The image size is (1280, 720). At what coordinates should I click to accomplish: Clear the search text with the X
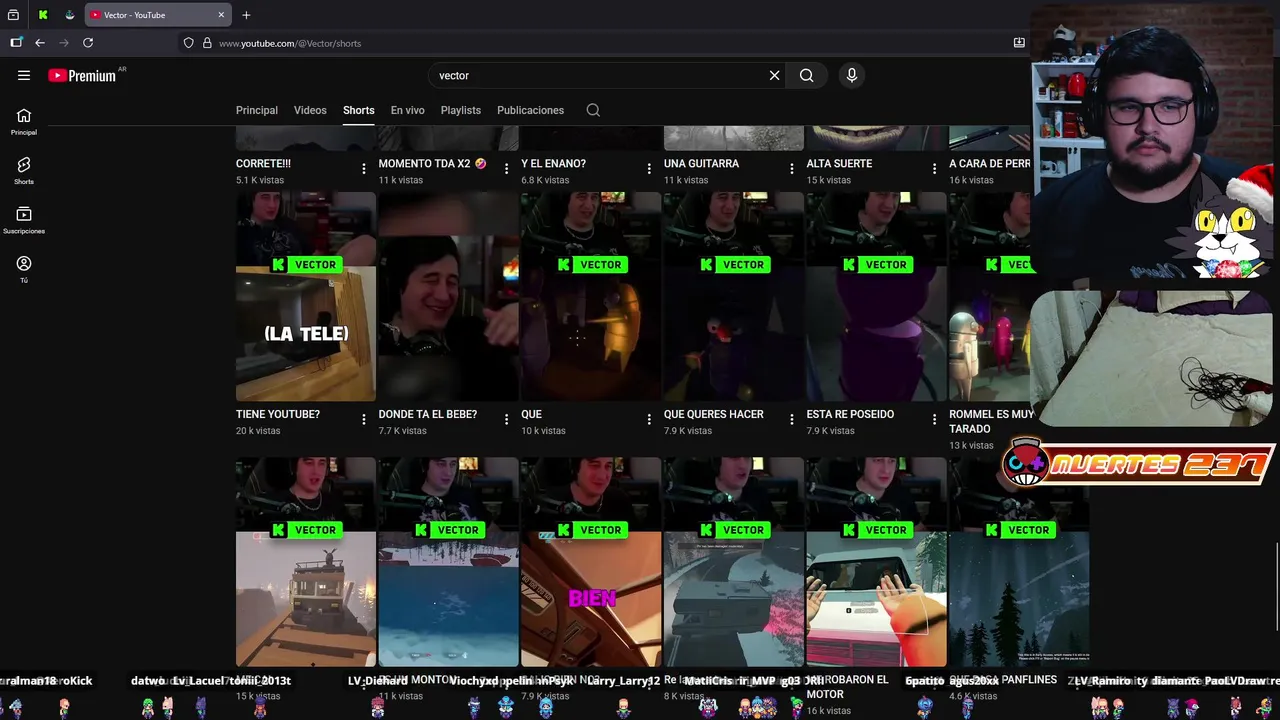pyautogui.click(x=774, y=75)
